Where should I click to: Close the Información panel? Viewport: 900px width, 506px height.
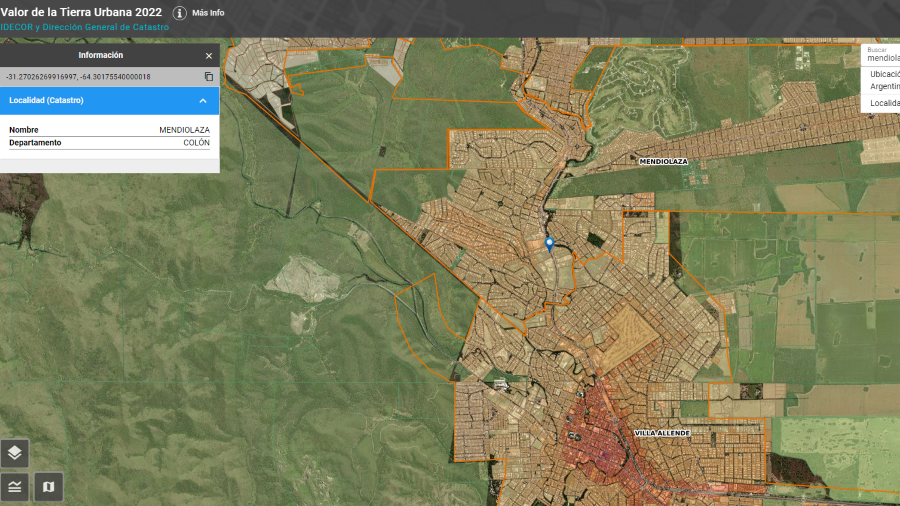[209, 56]
